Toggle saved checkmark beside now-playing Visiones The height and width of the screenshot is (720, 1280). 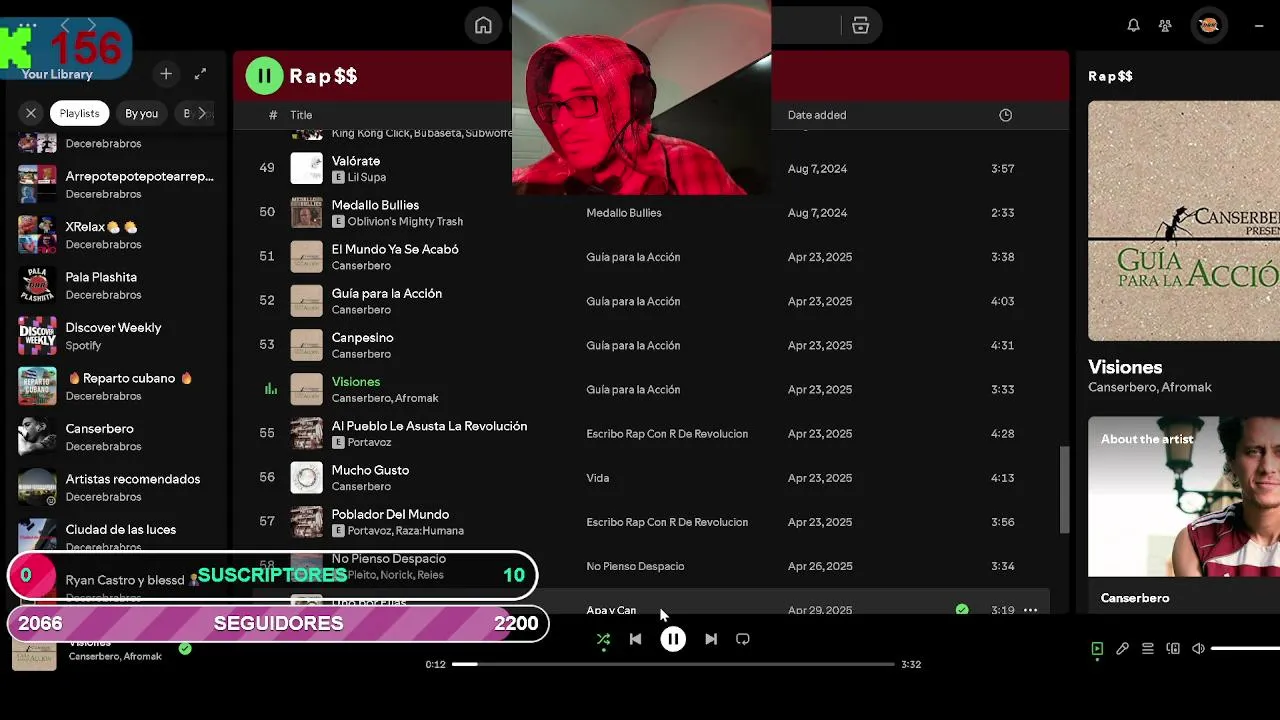point(185,648)
